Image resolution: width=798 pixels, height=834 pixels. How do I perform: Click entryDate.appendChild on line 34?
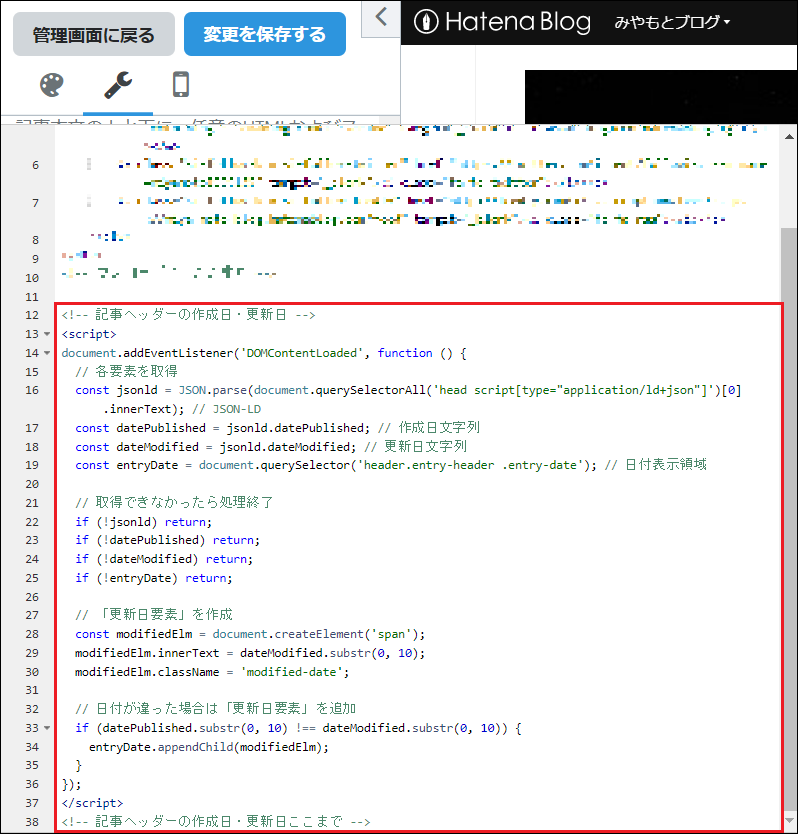(x=161, y=747)
